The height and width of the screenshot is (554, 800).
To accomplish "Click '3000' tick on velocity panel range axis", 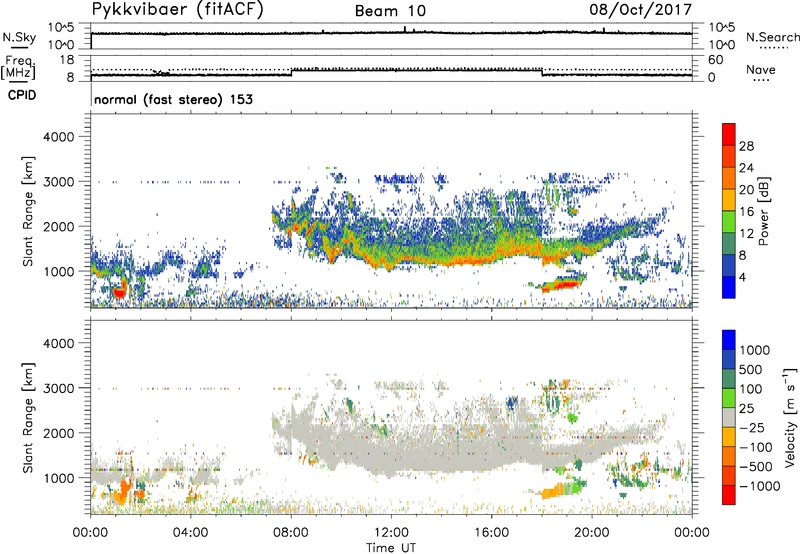I will [59, 388].
